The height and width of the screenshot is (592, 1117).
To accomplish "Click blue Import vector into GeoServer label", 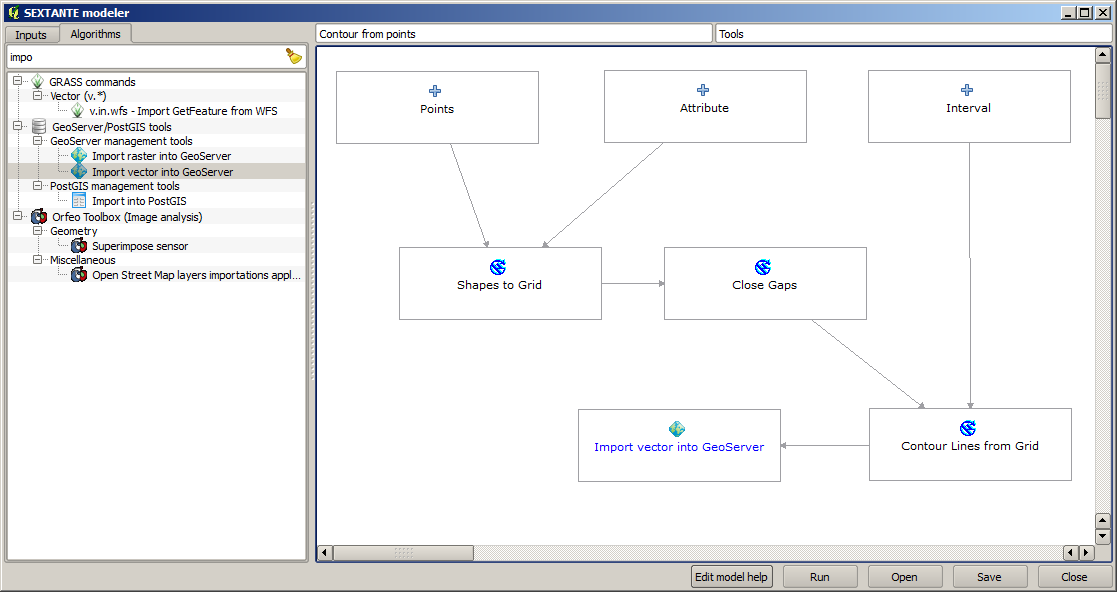I will [x=679, y=447].
